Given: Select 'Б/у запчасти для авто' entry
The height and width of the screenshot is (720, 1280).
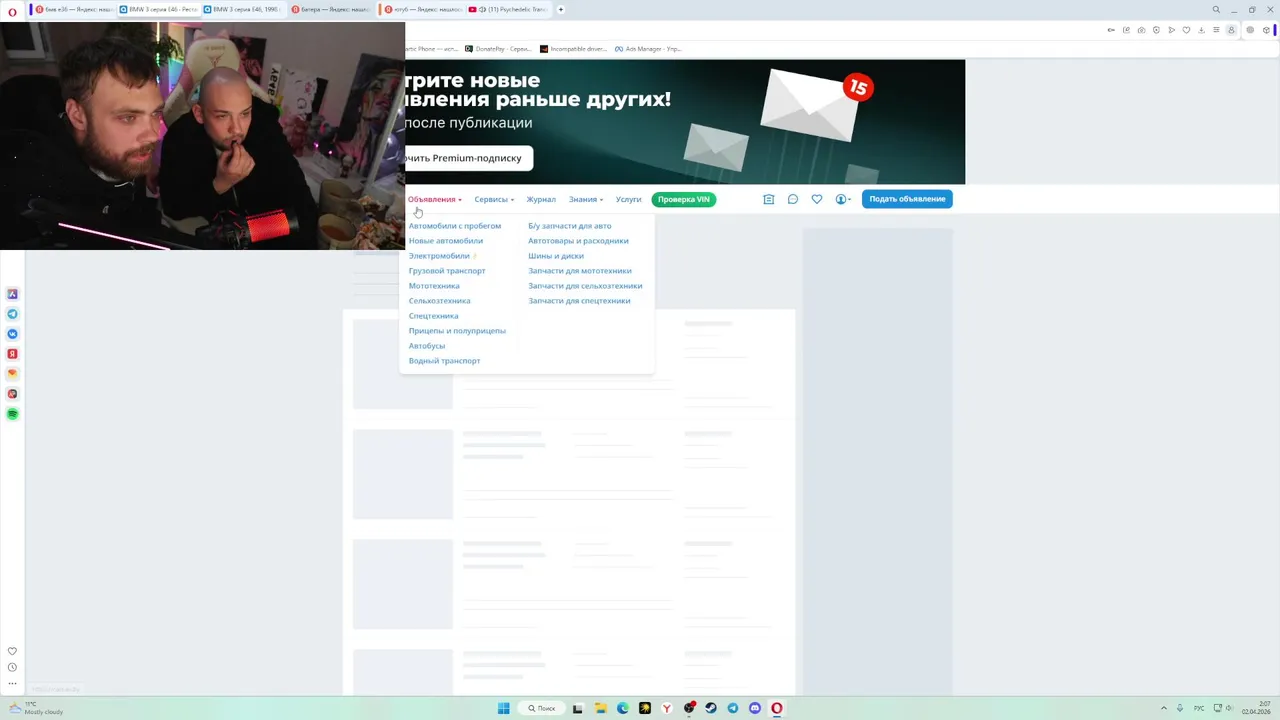Looking at the screenshot, I should tap(570, 226).
